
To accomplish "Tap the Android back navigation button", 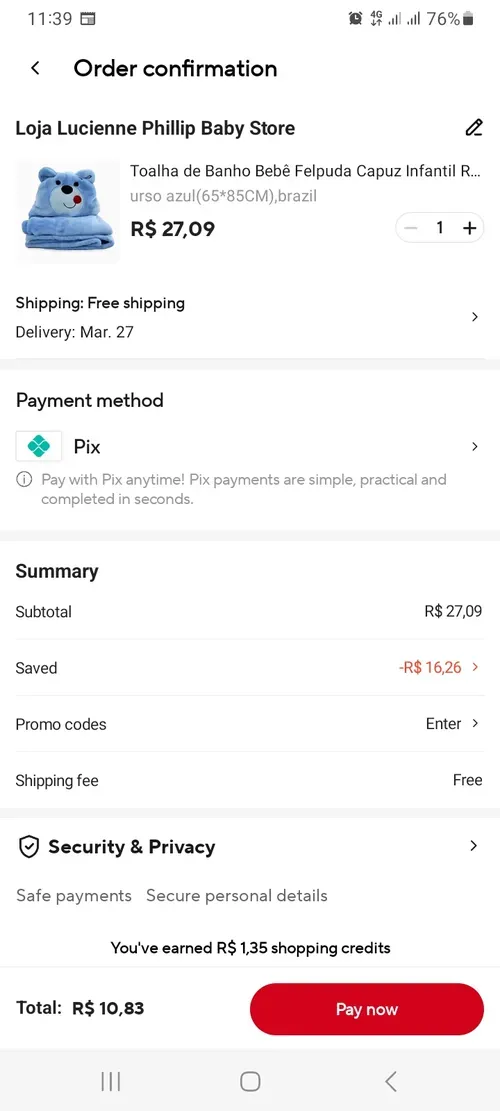I will (x=390, y=1081).
